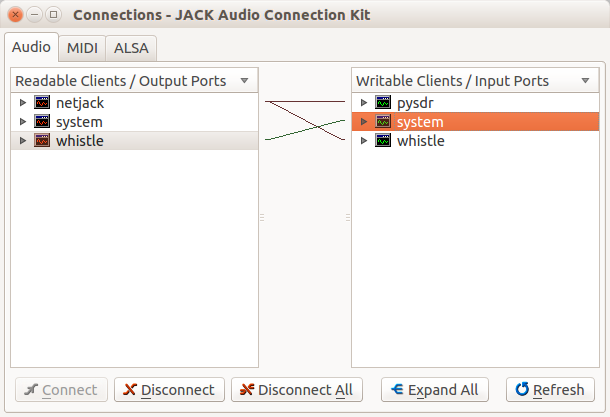
Task: Expand the system writable client tree
Action: pos(364,121)
